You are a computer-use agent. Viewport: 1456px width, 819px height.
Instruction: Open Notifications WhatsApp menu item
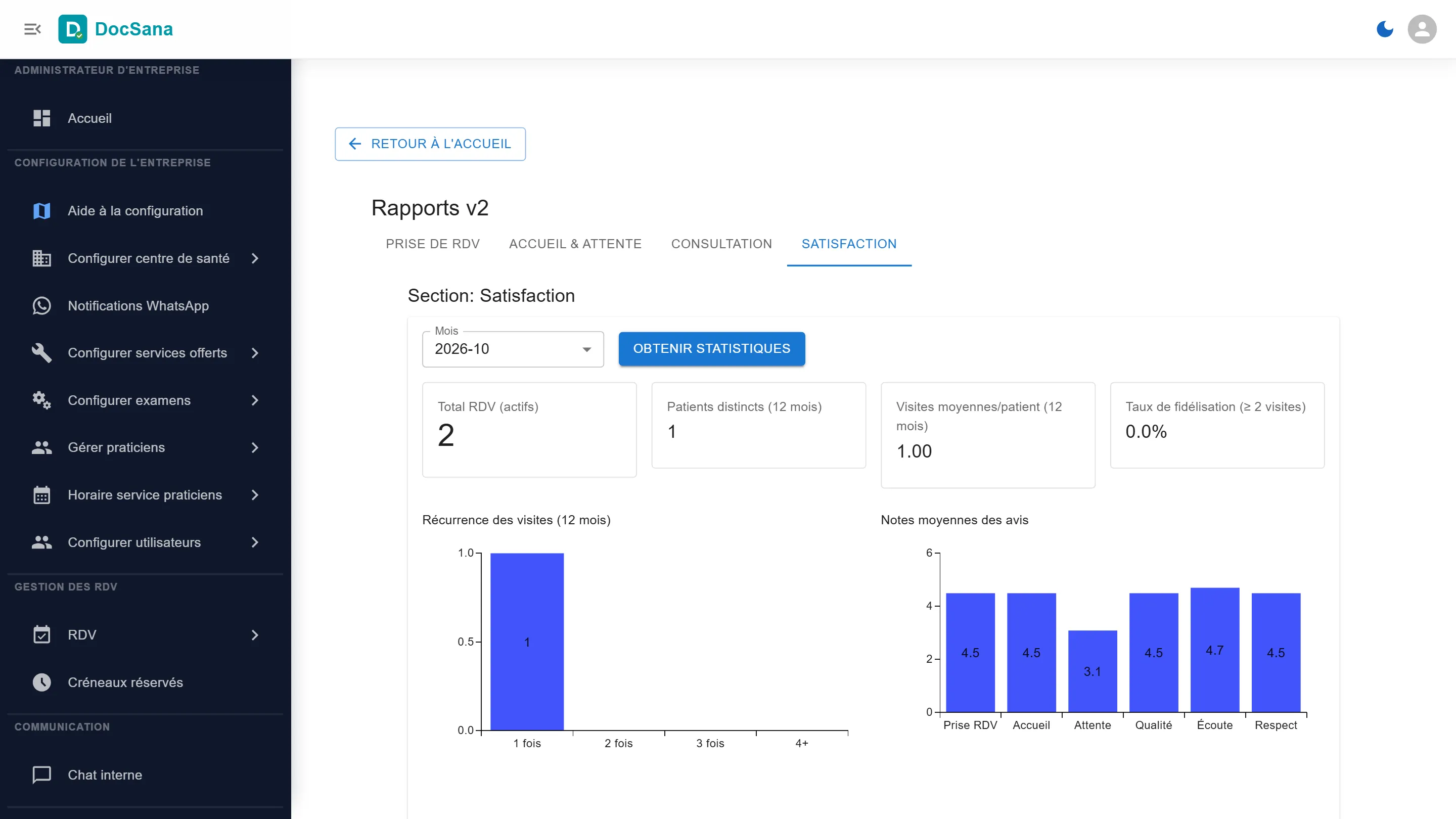pos(145,306)
